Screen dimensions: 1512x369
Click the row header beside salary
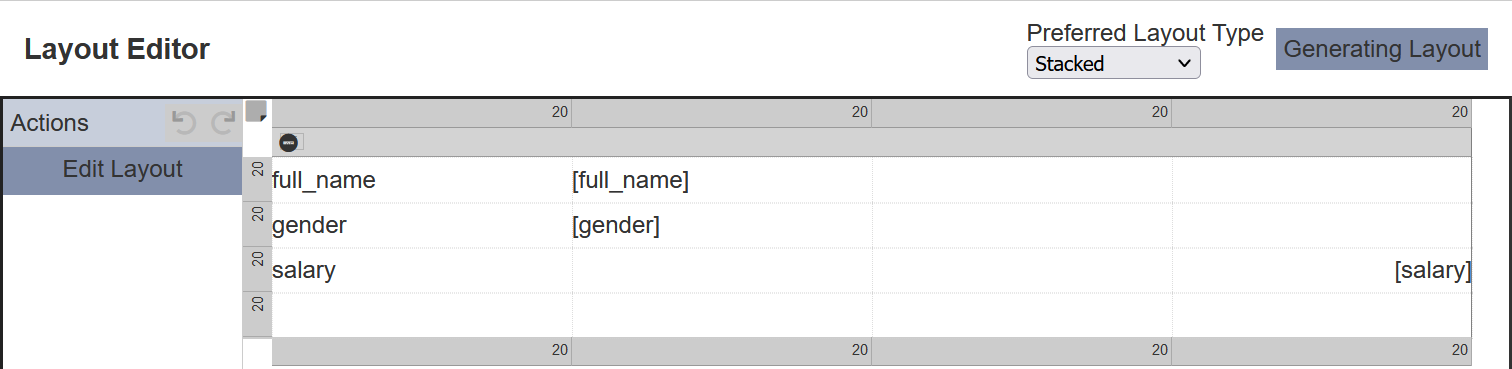tap(257, 270)
